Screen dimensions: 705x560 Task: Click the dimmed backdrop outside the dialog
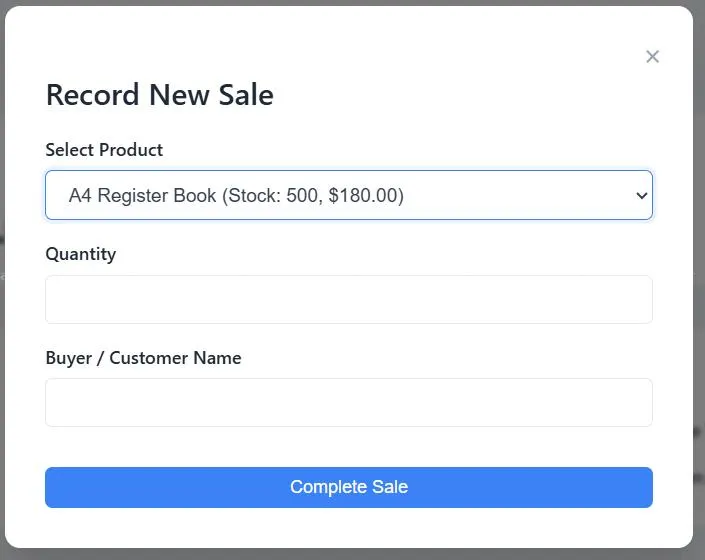tap(699, 300)
